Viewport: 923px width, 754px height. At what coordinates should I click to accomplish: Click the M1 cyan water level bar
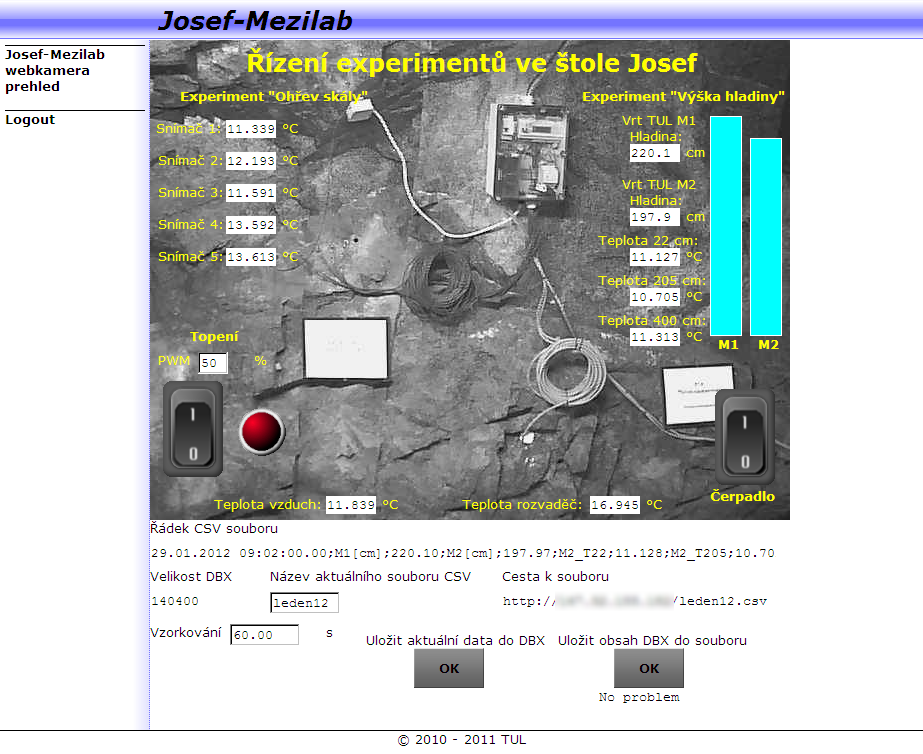coord(726,225)
